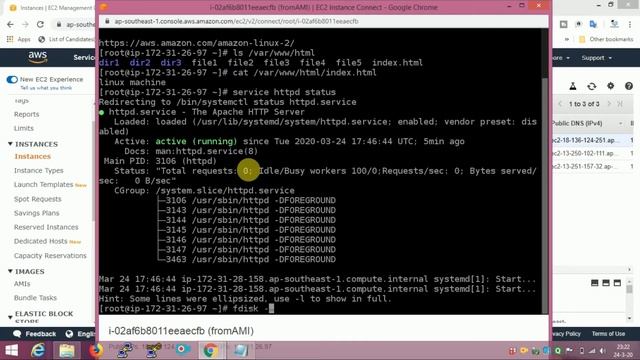Open Spot Requests in the sidebar
The image size is (640, 360).
point(38,199)
